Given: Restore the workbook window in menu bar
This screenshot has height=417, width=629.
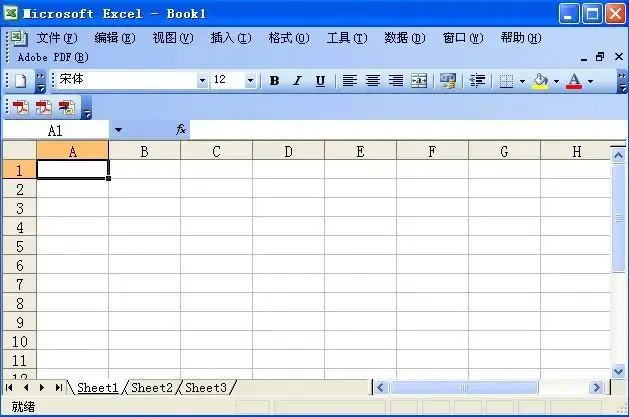Looking at the screenshot, I should (x=600, y=57).
